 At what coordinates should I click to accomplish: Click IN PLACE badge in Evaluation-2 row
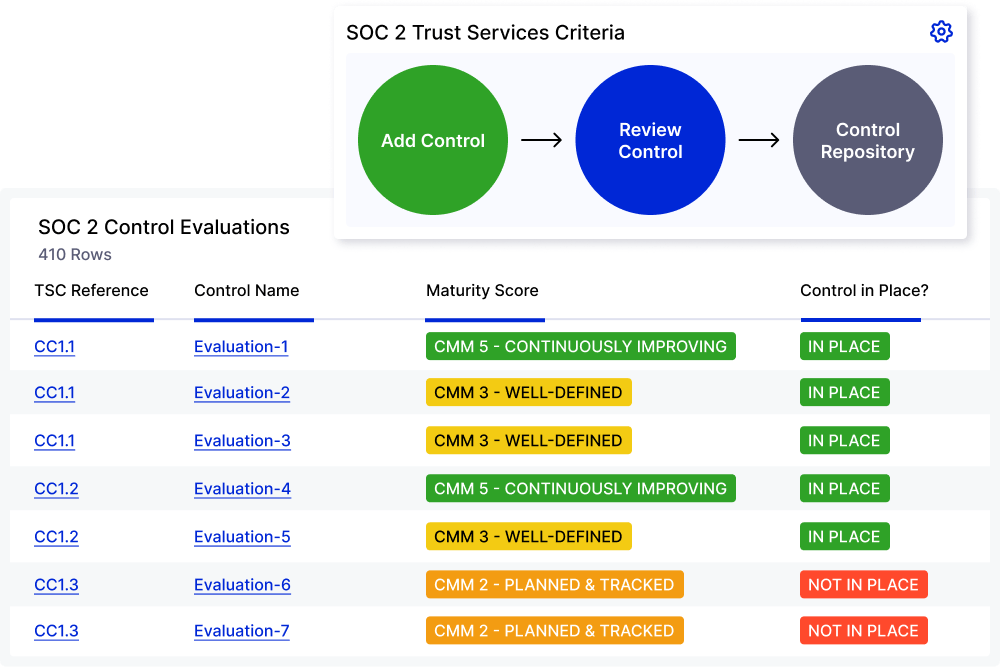coord(844,392)
